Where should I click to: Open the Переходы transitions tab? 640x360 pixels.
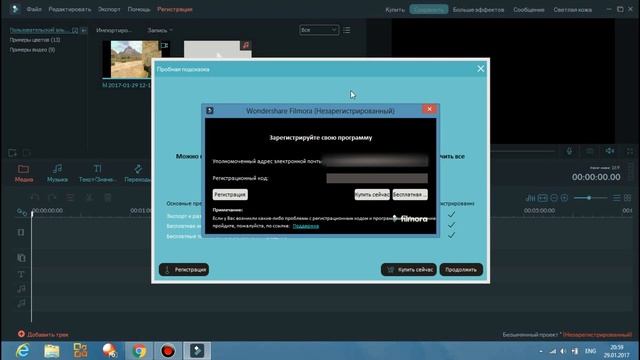point(138,173)
